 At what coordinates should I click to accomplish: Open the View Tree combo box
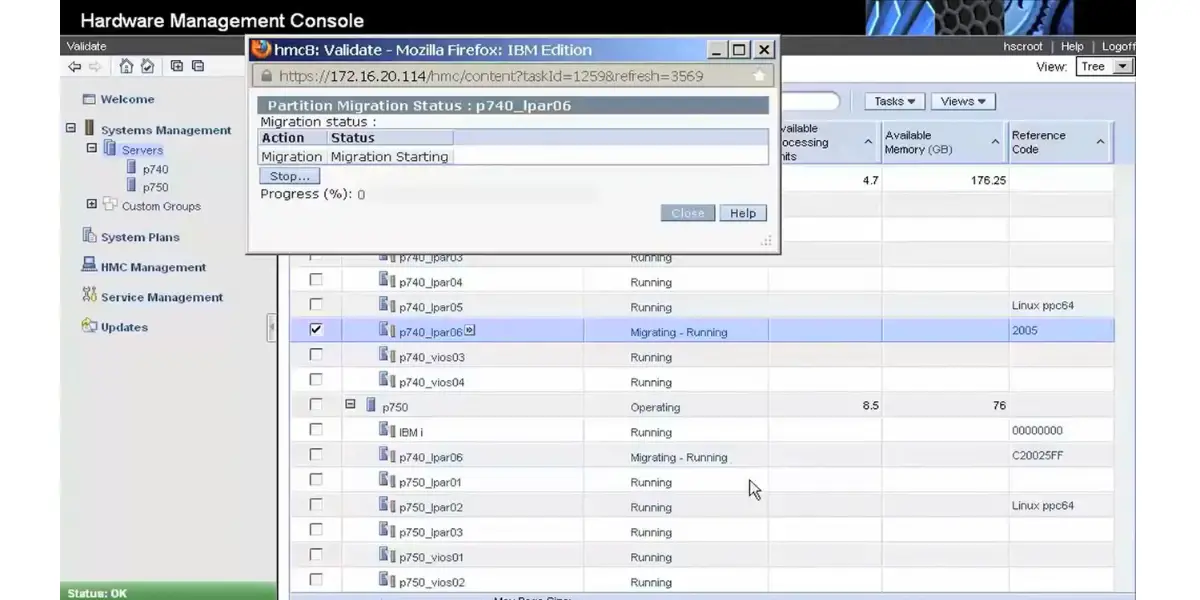pos(1105,67)
